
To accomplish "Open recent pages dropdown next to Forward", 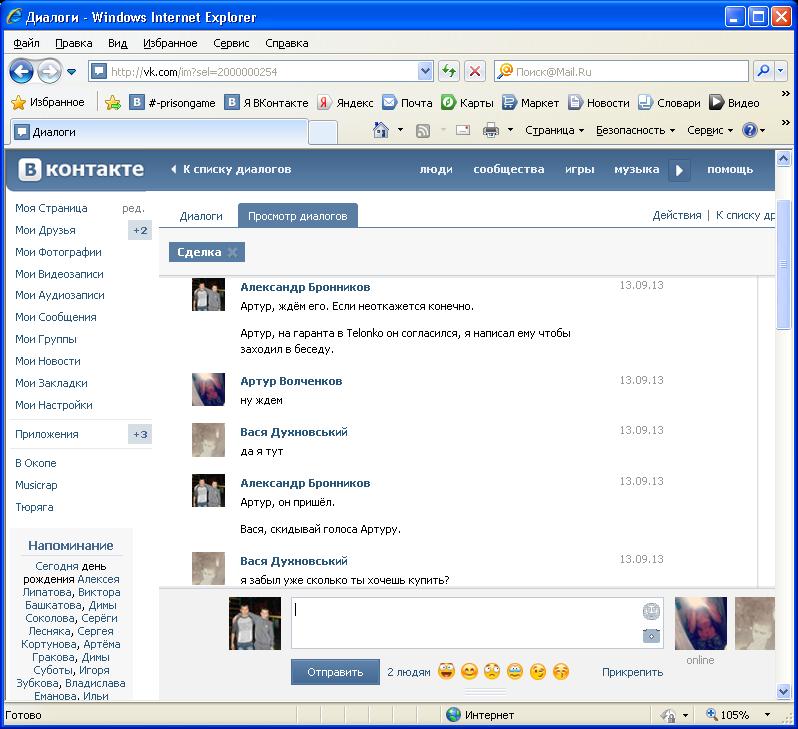I will coord(72,72).
